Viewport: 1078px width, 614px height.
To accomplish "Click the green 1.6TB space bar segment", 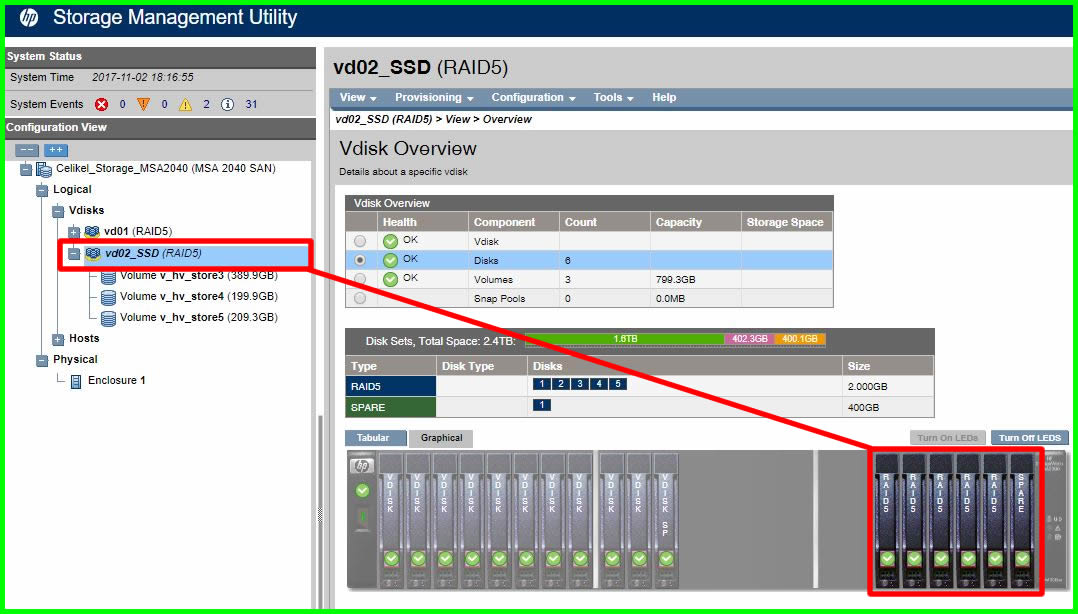I will pyautogui.click(x=625, y=339).
